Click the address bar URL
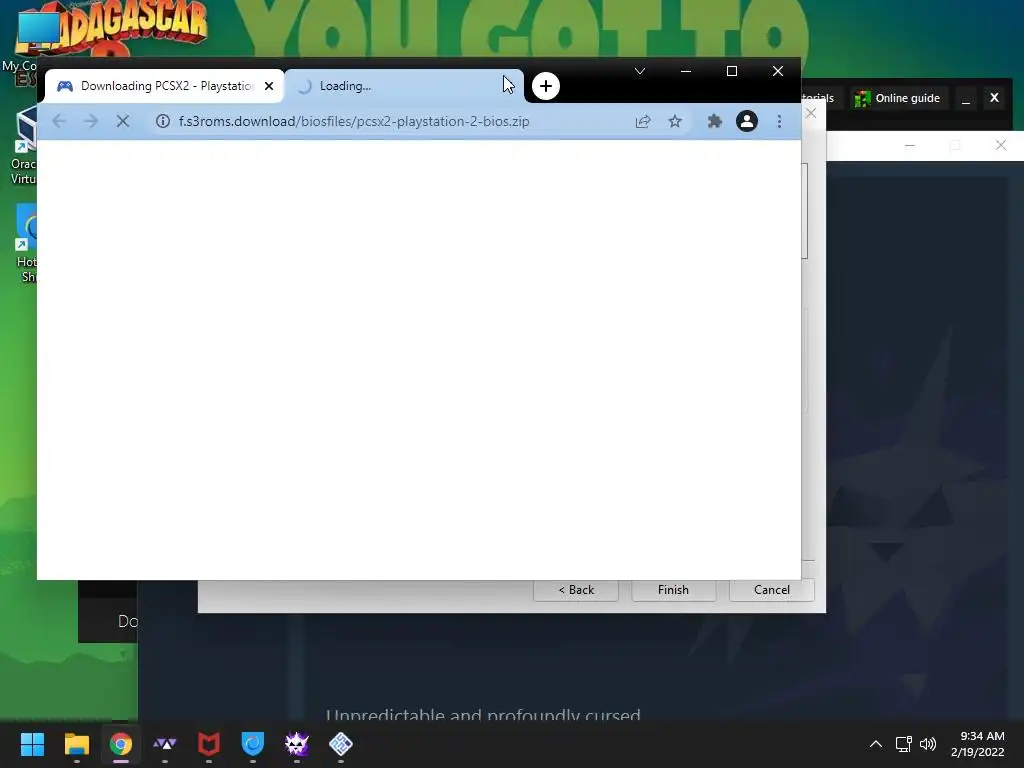This screenshot has height=768, width=1024. (x=354, y=121)
